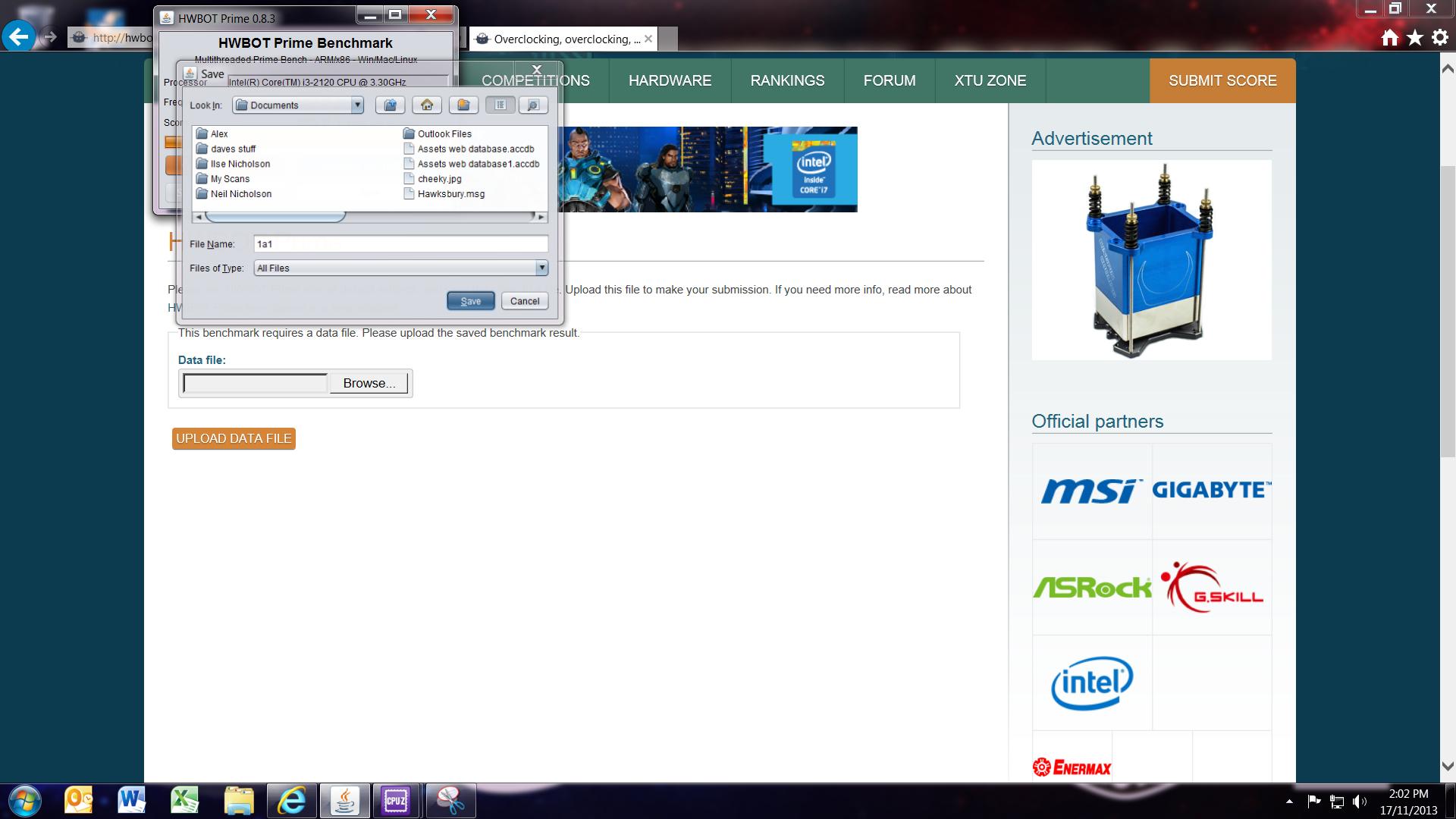Viewport: 1456px width, 819px height.
Task: Create a new folder in Save dialog
Action: (463, 105)
